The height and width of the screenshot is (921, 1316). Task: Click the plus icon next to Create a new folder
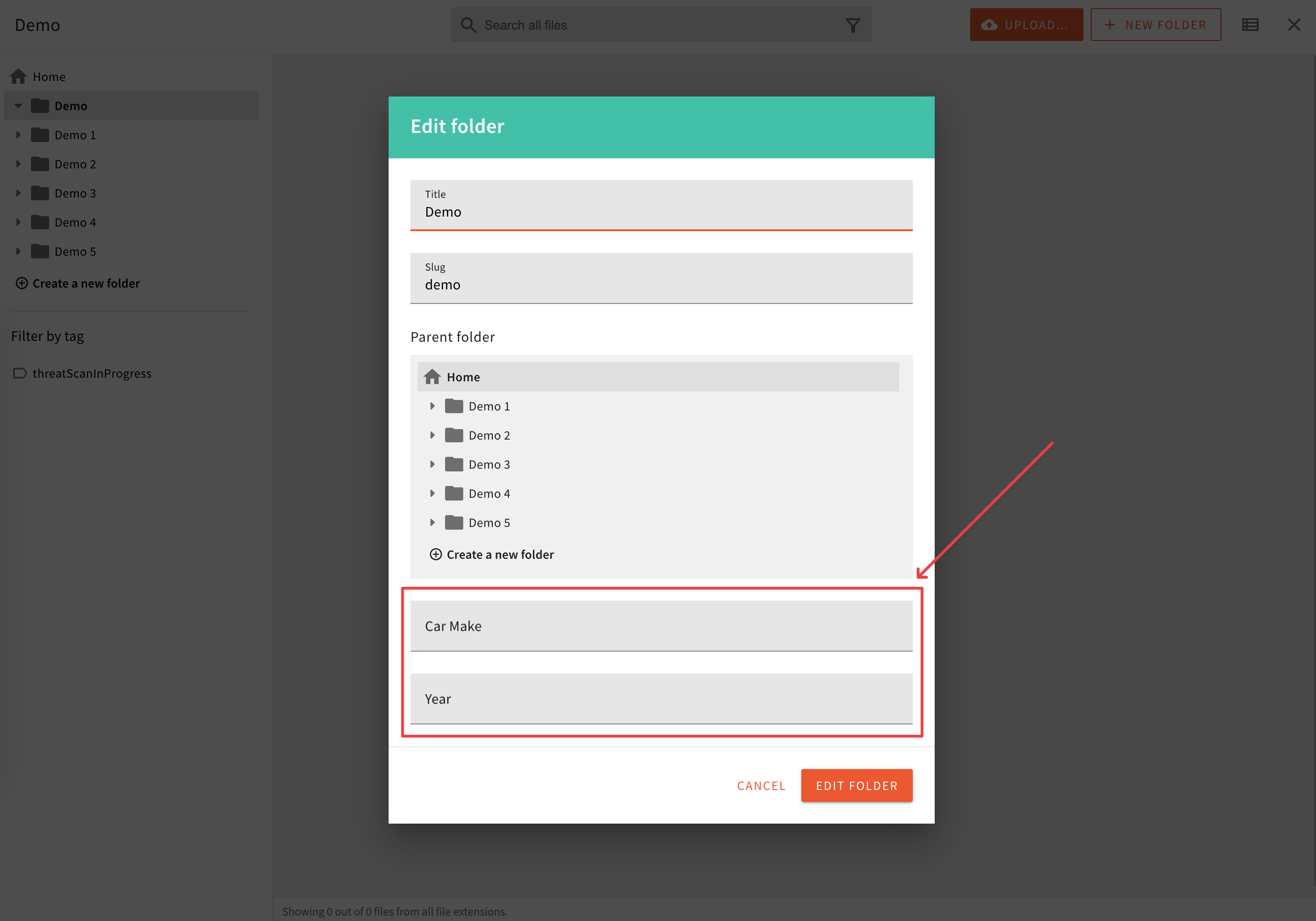coord(22,283)
